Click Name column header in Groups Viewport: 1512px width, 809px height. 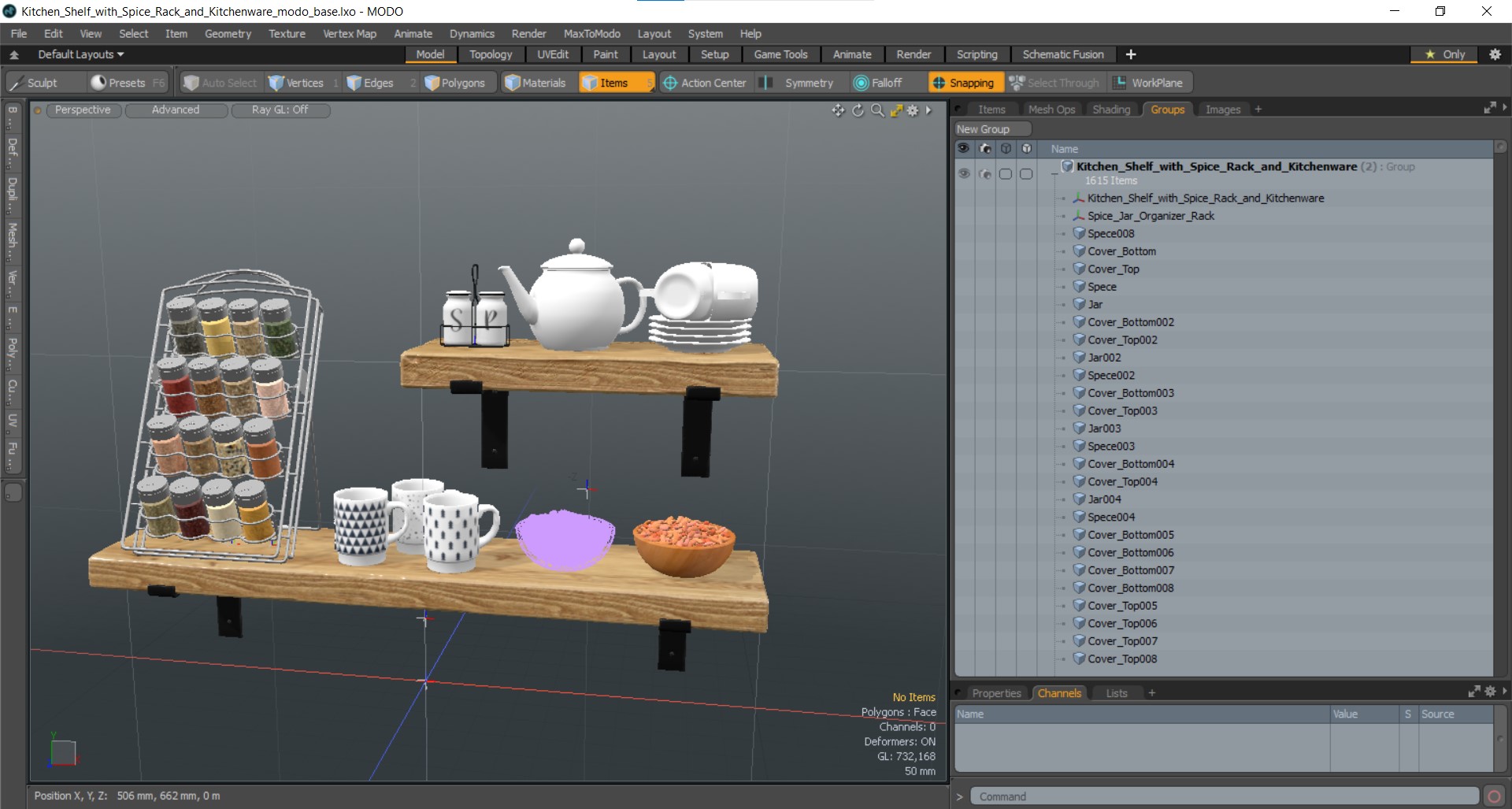click(x=1064, y=149)
